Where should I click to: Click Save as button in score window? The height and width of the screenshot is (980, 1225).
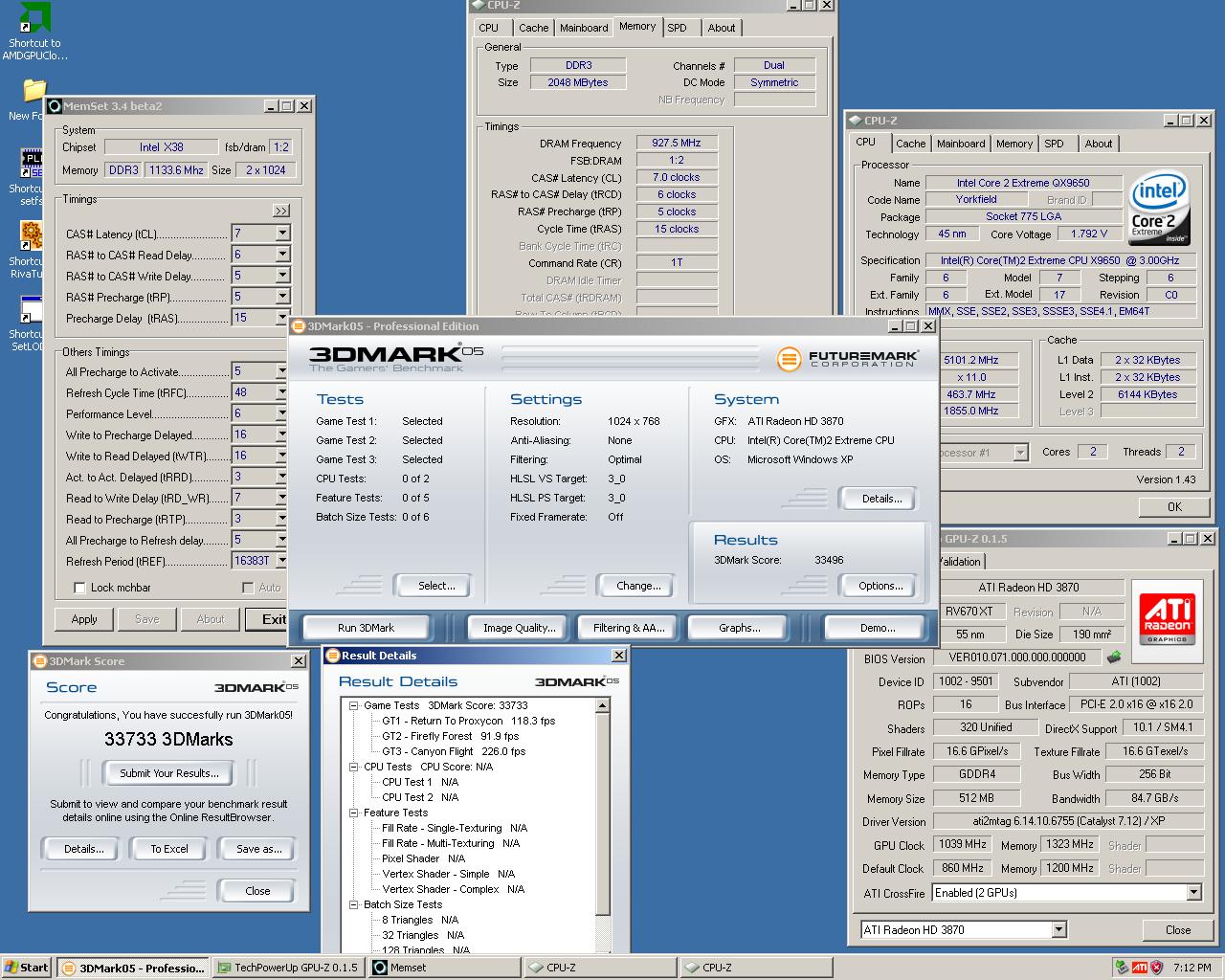[x=258, y=849]
